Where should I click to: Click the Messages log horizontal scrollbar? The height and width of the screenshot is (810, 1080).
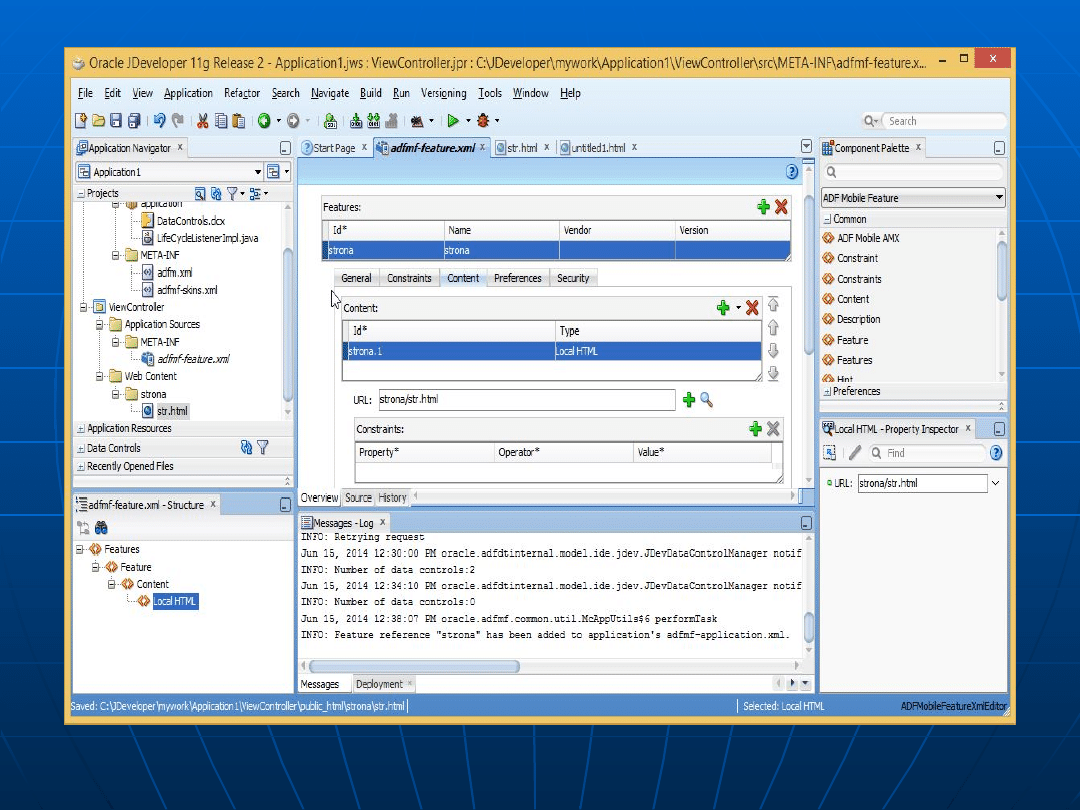[x=415, y=666]
